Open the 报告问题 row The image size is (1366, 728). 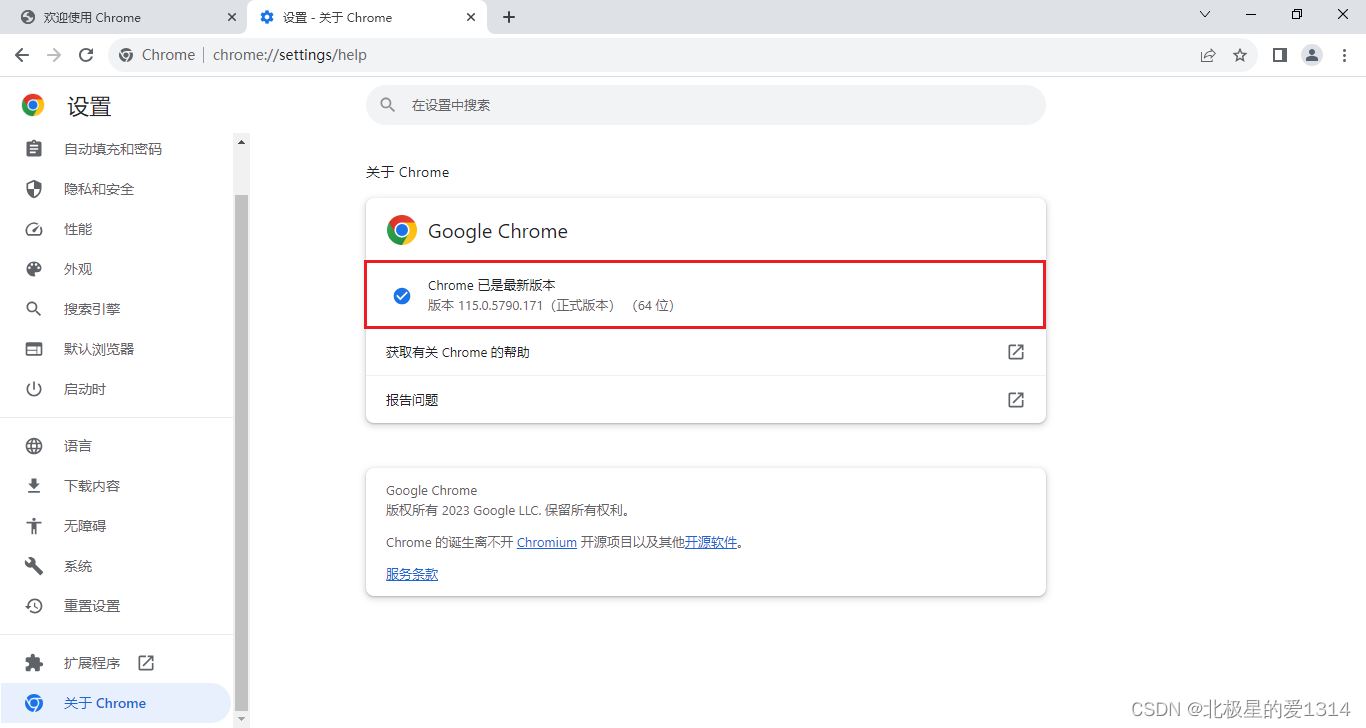(x=705, y=400)
